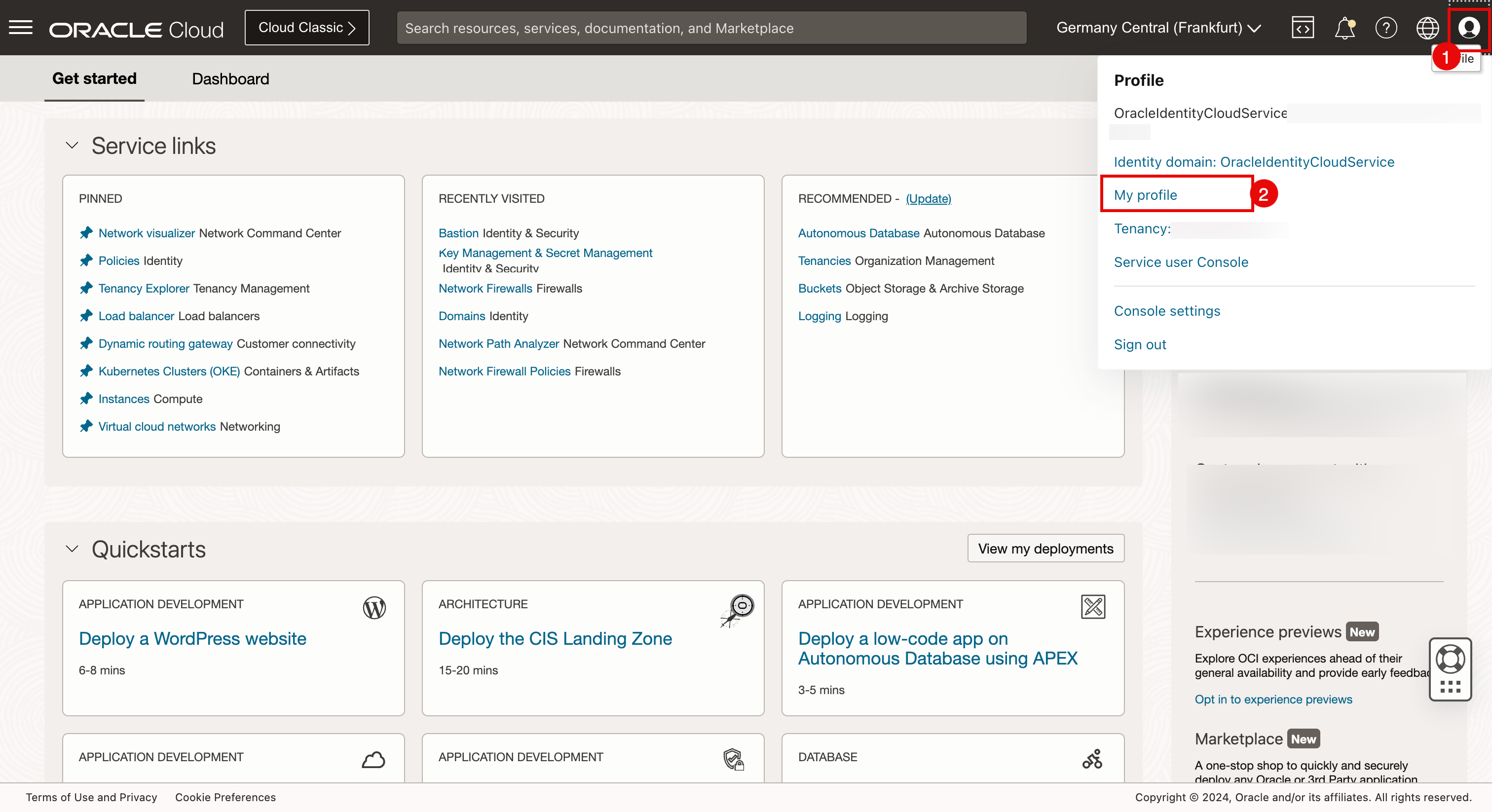Choose Sign out from the profile menu
Viewport: 1492px width, 812px height.
pos(1139,344)
